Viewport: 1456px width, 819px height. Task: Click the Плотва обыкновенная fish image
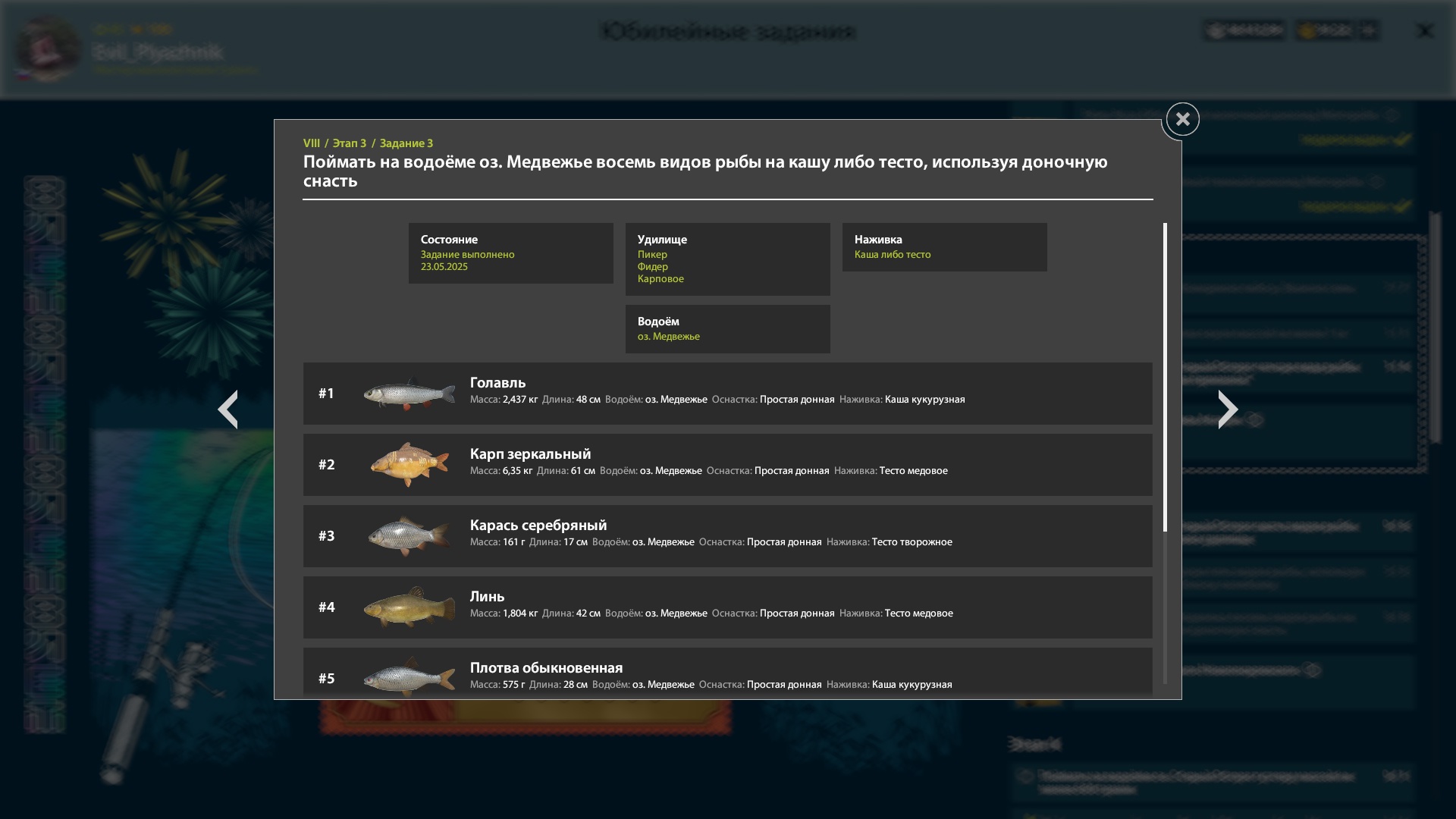(409, 677)
